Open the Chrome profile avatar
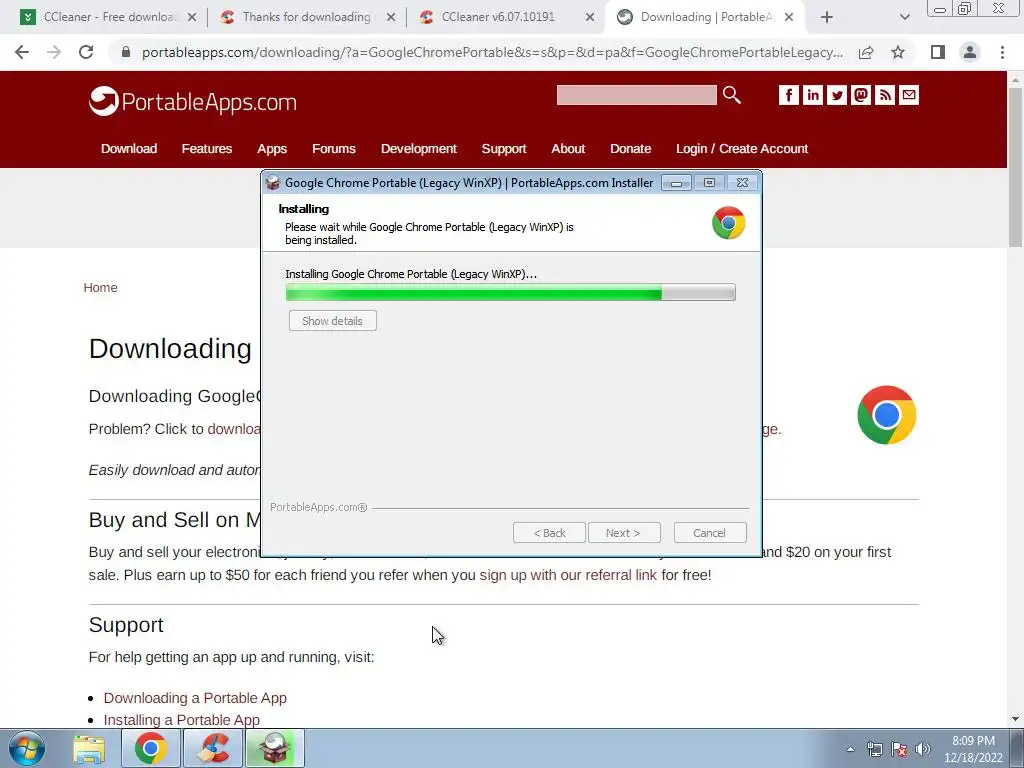 point(970,52)
